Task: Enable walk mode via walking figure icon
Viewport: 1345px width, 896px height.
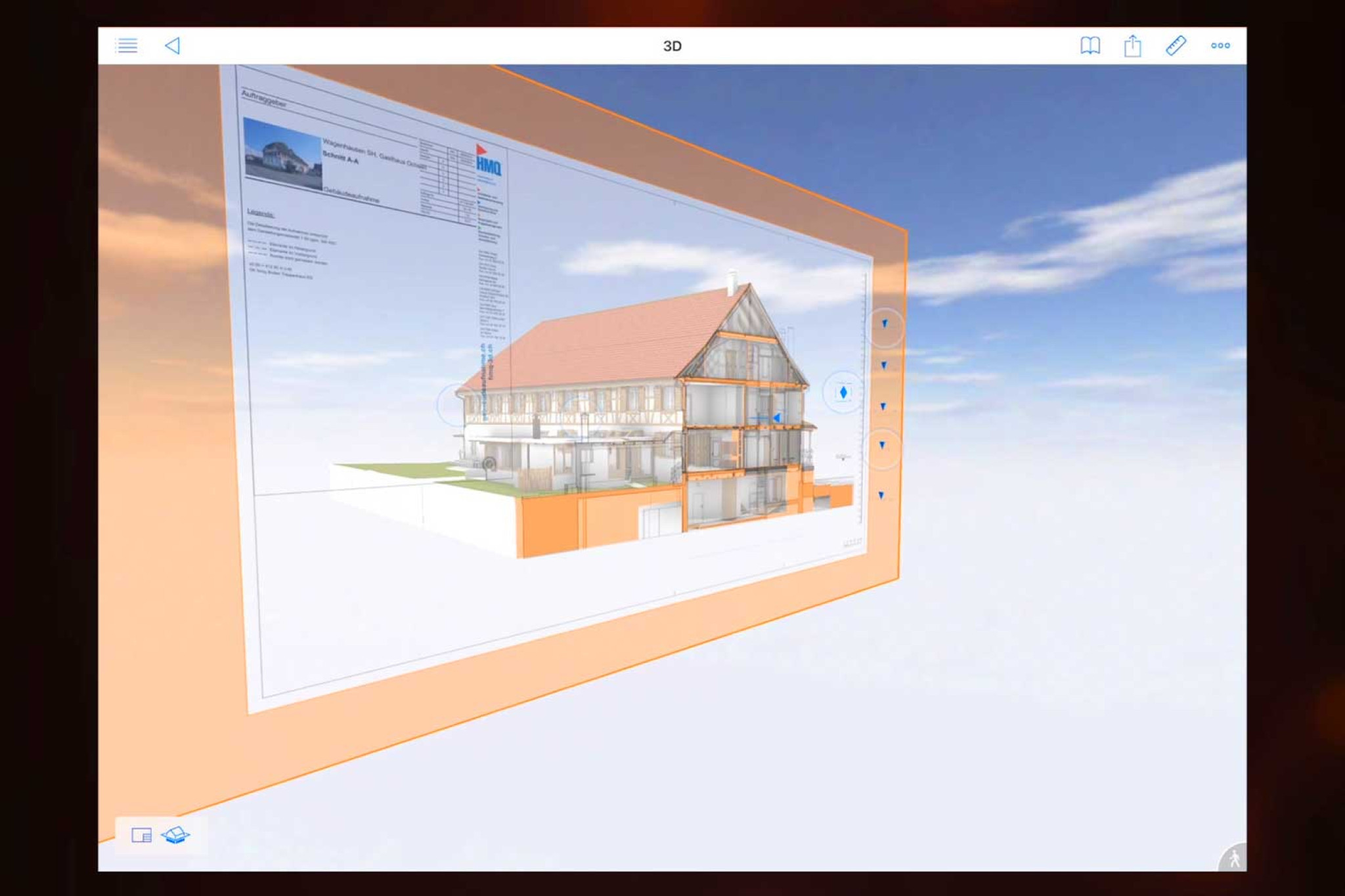Action: pos(1234,859)
